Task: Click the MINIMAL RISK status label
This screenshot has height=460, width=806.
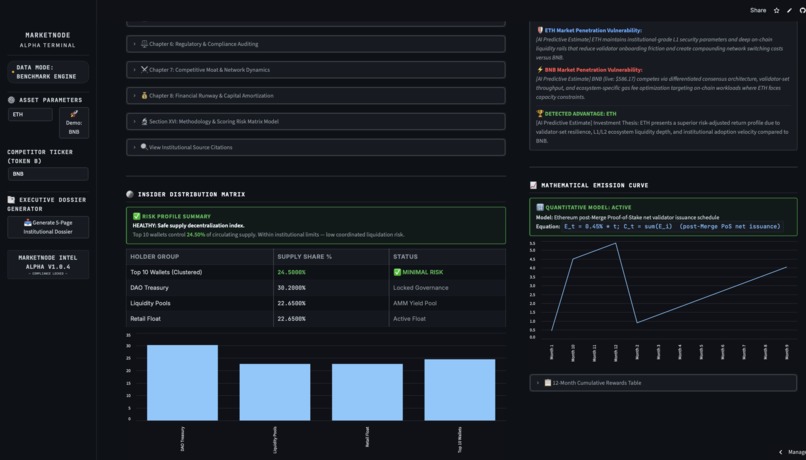Action: coord(423,272)
